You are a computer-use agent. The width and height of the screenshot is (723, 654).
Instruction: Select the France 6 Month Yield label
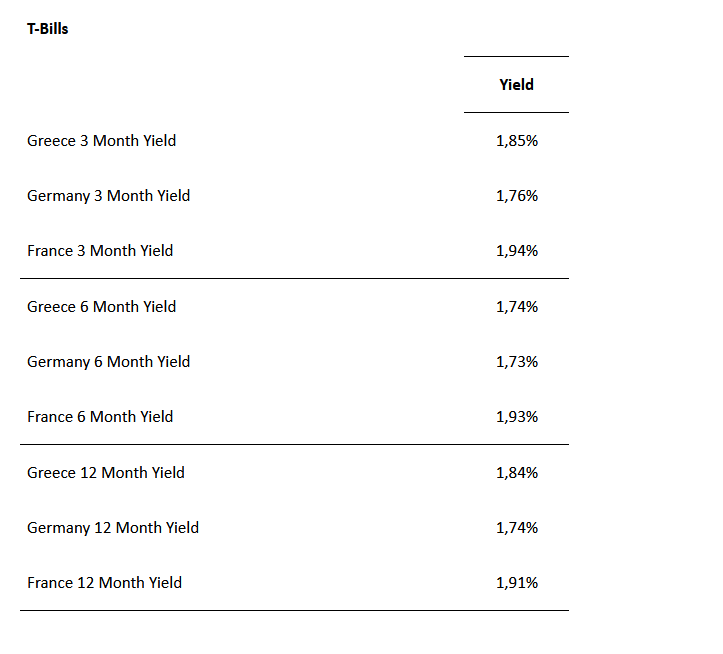click(x=100, y=417)
